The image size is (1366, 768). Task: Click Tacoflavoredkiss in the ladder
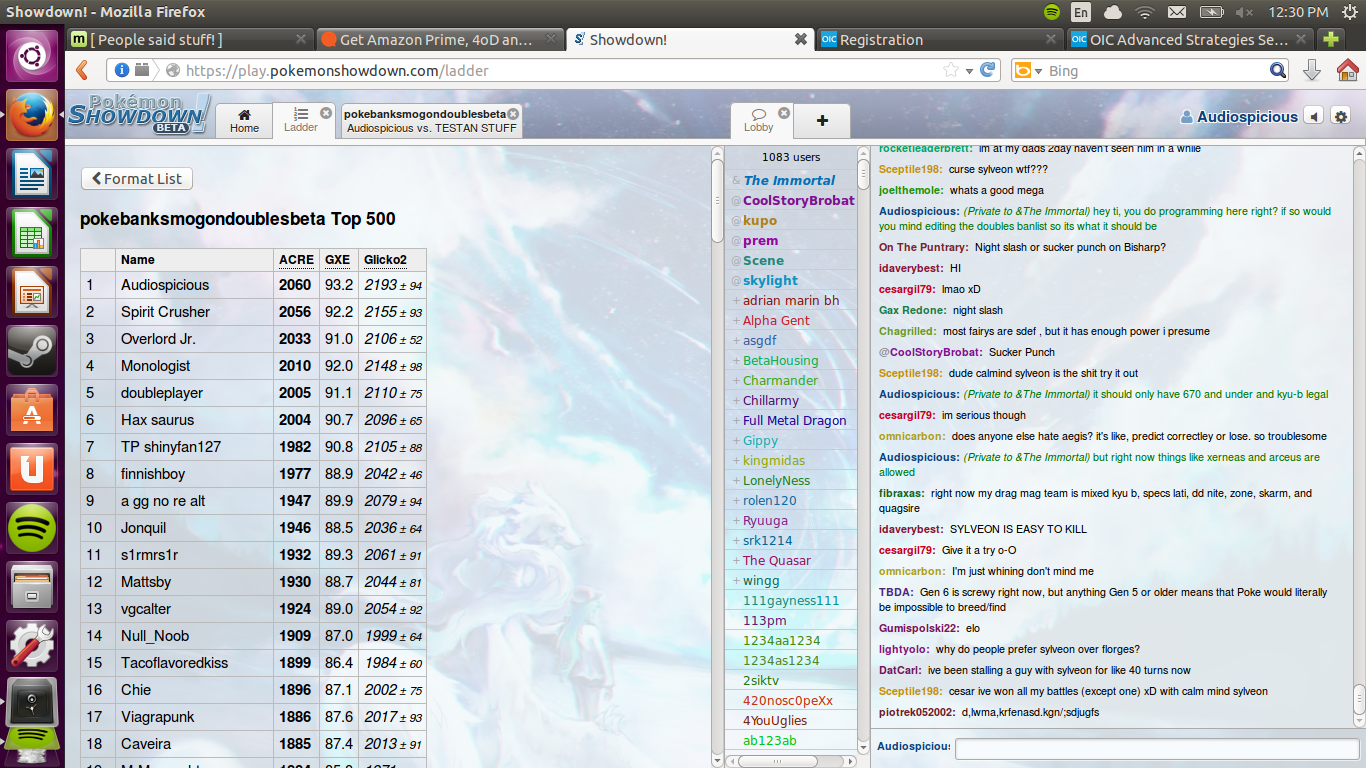174,663
